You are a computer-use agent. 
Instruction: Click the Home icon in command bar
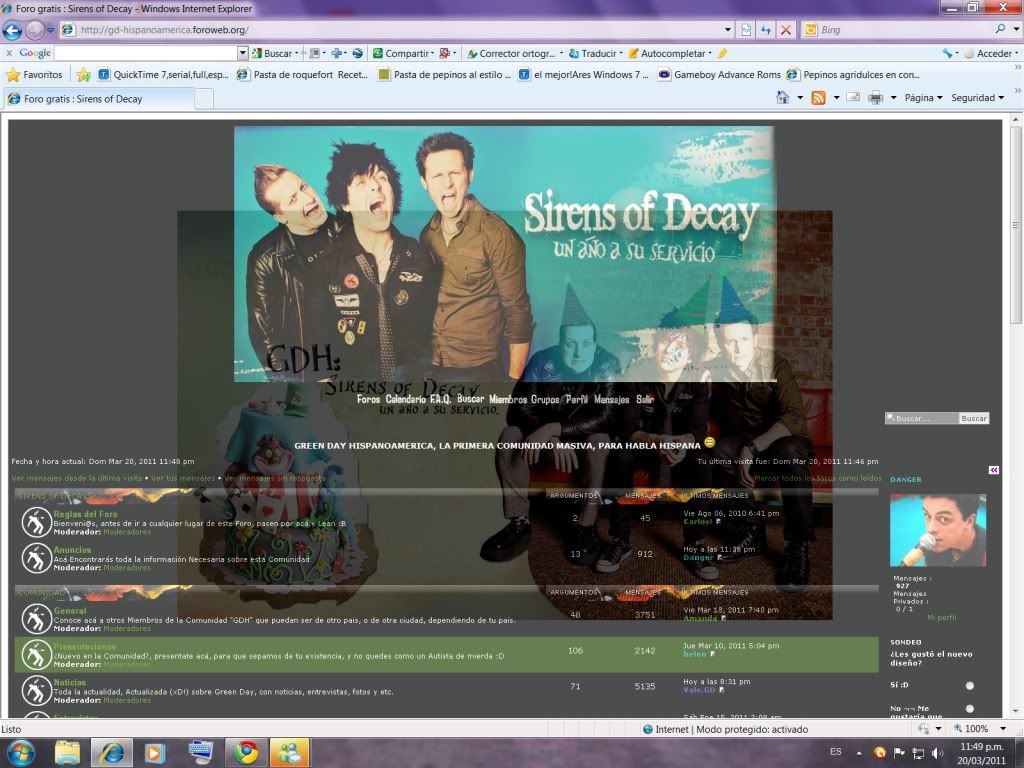pyautogui.click(x=782, y=98)
